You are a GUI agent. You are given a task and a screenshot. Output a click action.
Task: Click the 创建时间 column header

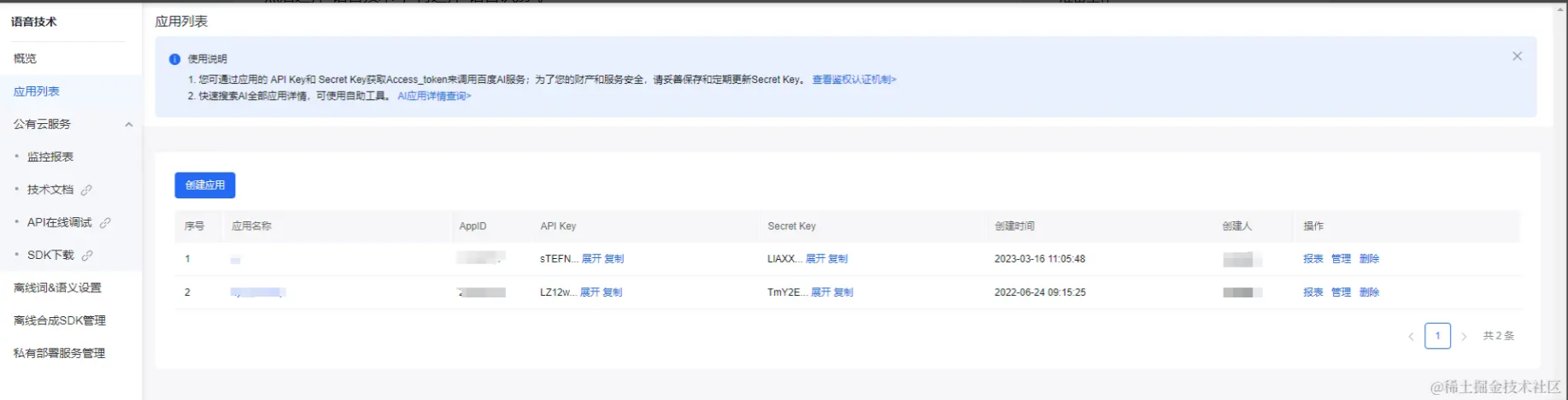click(1014, 226)
